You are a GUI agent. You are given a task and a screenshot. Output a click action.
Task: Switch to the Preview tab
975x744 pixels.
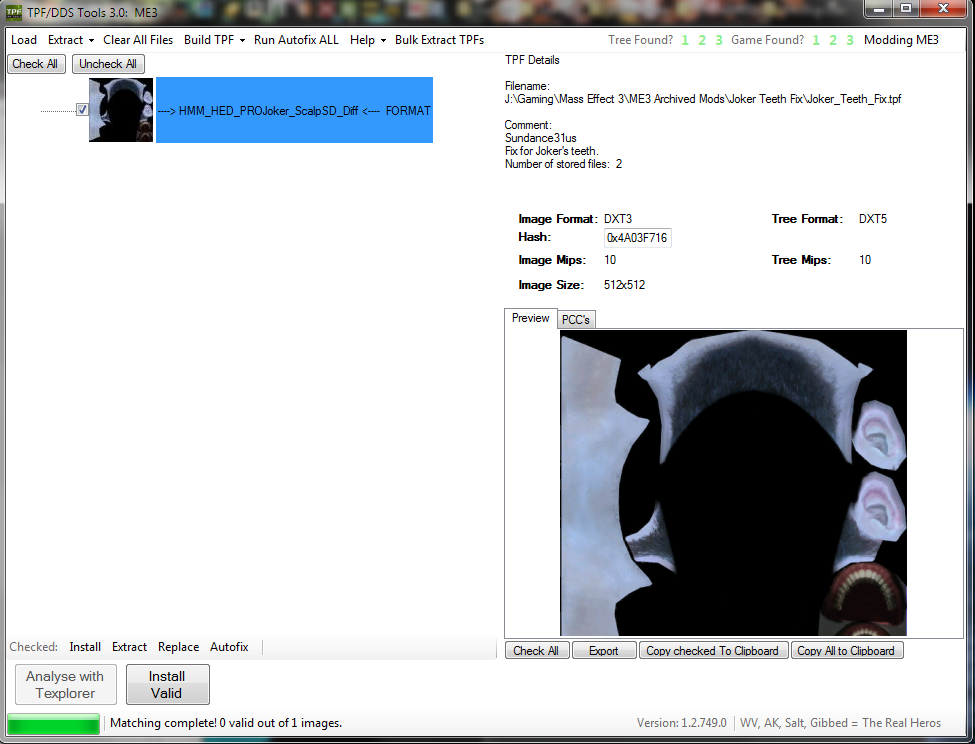[530, 318]
